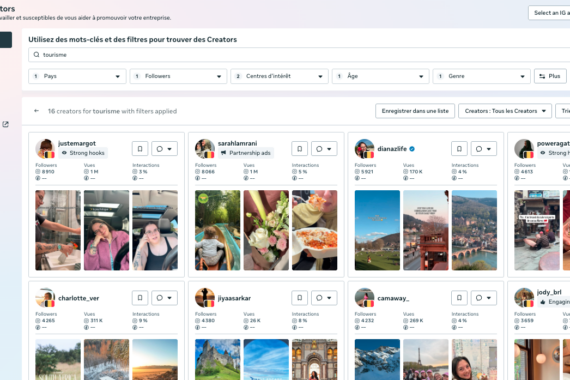Open the sarahlamrani profile name link
Image resolution: width=570 pixels, height=380 pixels.
click(x=237, y=143)
